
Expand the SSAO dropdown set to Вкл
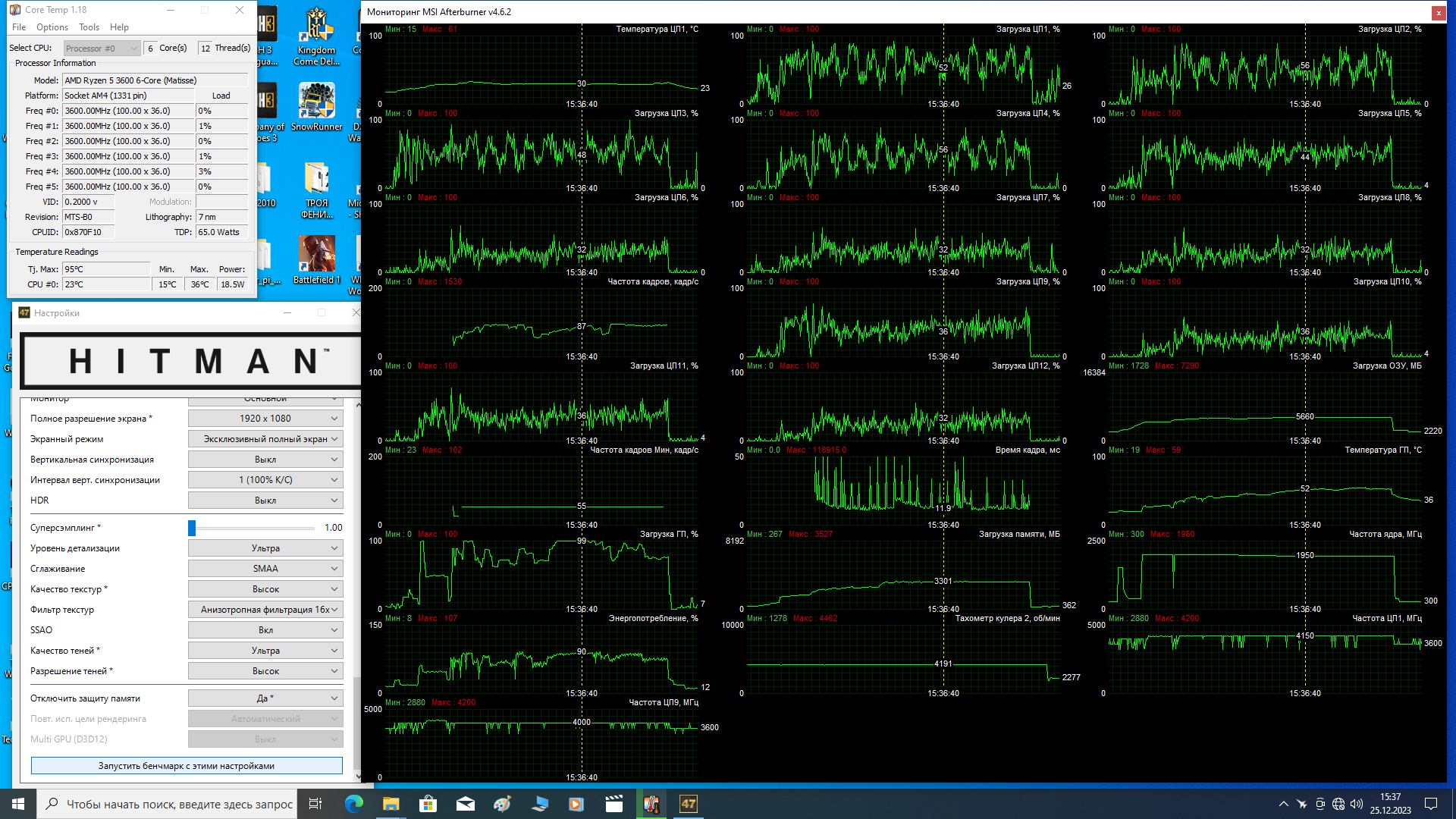tap(265, 630)
